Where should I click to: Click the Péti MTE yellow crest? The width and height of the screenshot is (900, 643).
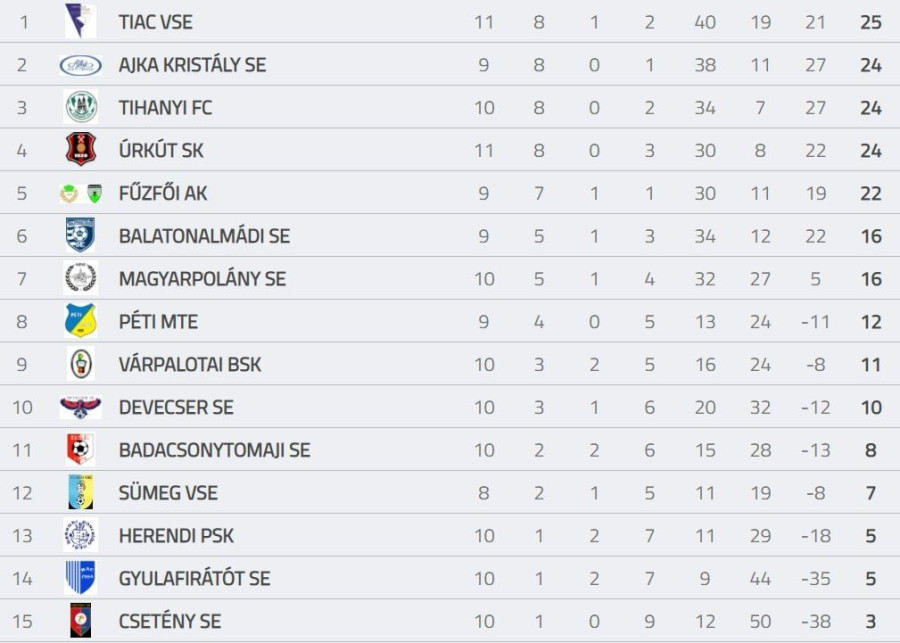pos(80,321)
